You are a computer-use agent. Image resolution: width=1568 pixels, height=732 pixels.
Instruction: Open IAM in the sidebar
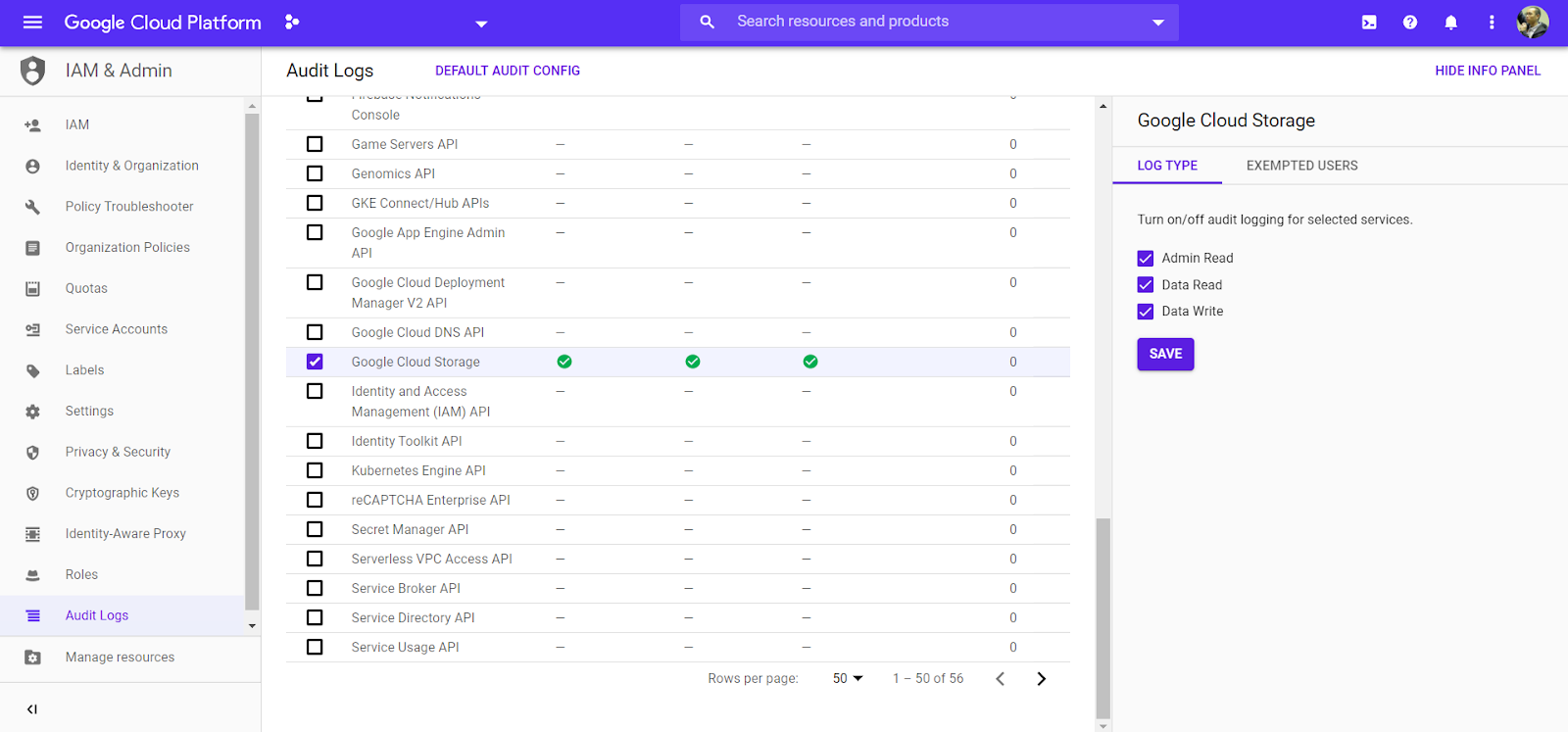pos(77,124)
